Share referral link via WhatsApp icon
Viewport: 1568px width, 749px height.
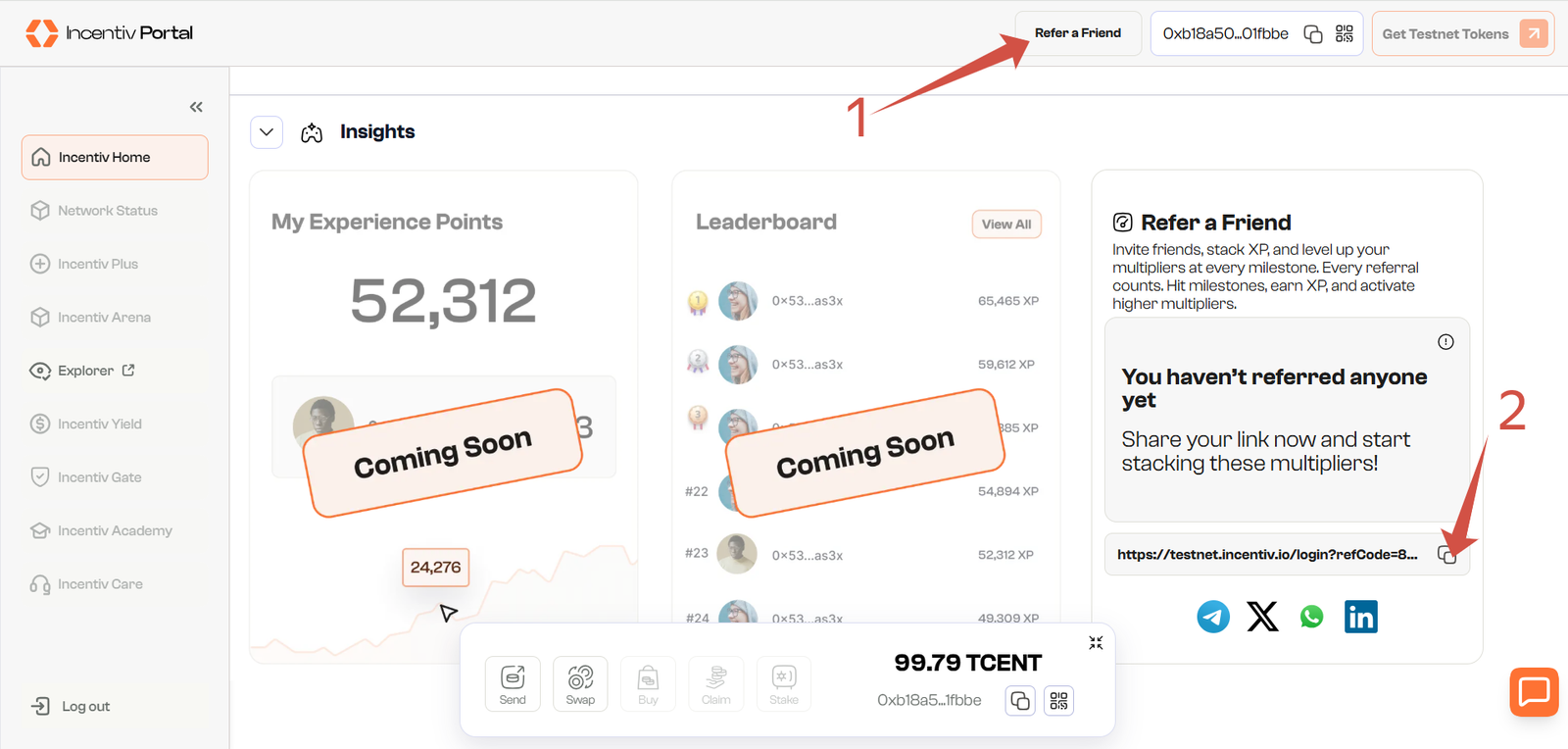(x=1311, y=617)
